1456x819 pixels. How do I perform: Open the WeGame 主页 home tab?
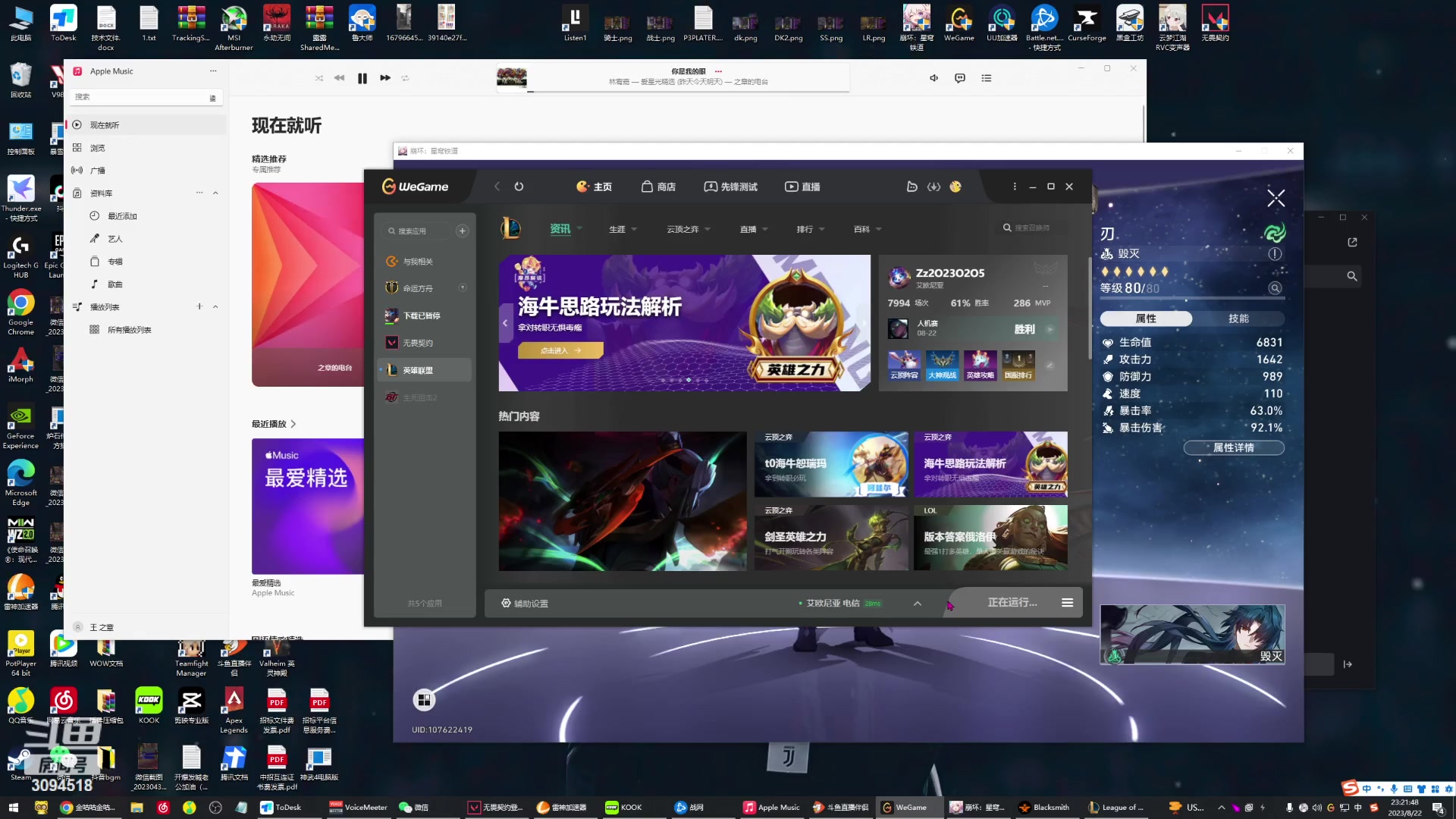(x=594, y=187)
